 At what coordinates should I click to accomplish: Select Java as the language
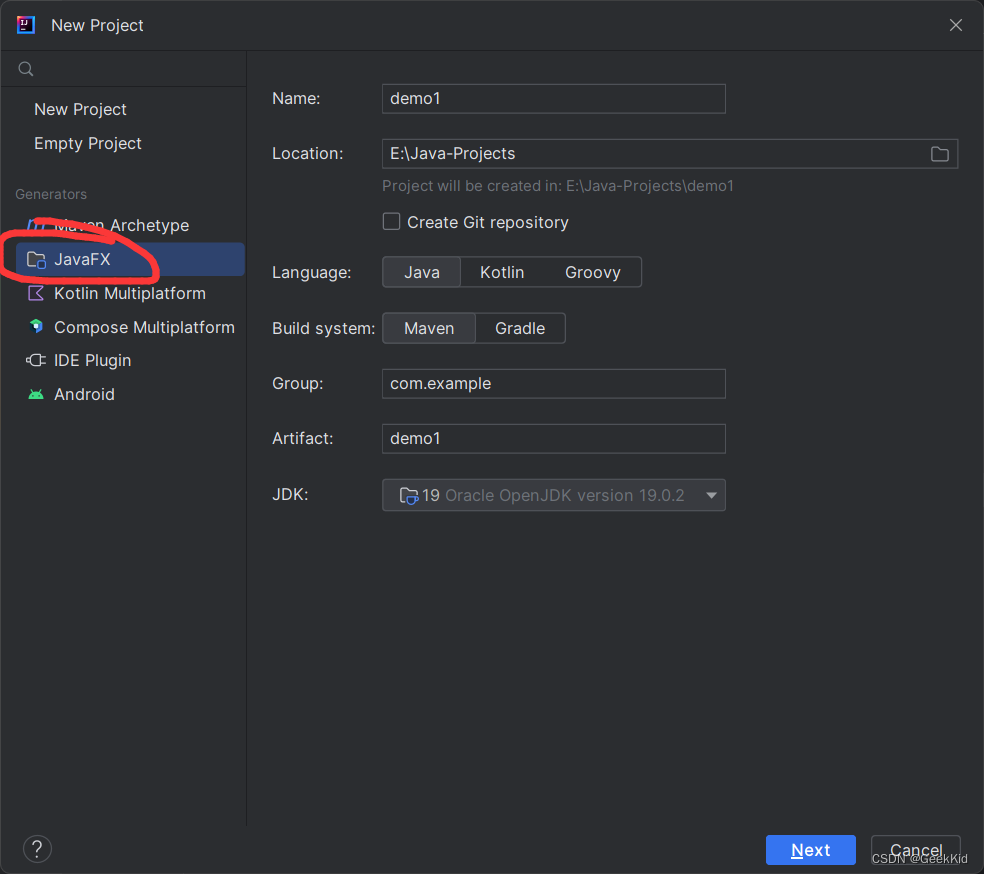[422, 272]
